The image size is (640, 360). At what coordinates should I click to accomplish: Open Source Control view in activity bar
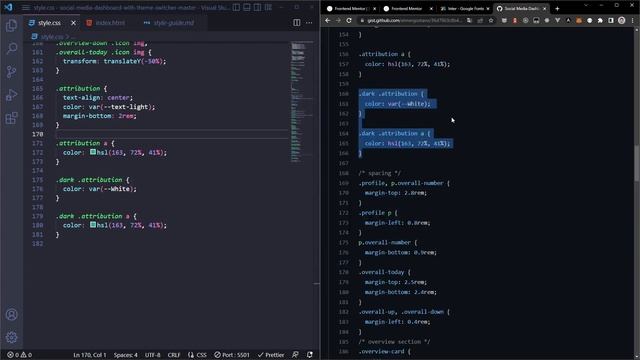point(11,72)
